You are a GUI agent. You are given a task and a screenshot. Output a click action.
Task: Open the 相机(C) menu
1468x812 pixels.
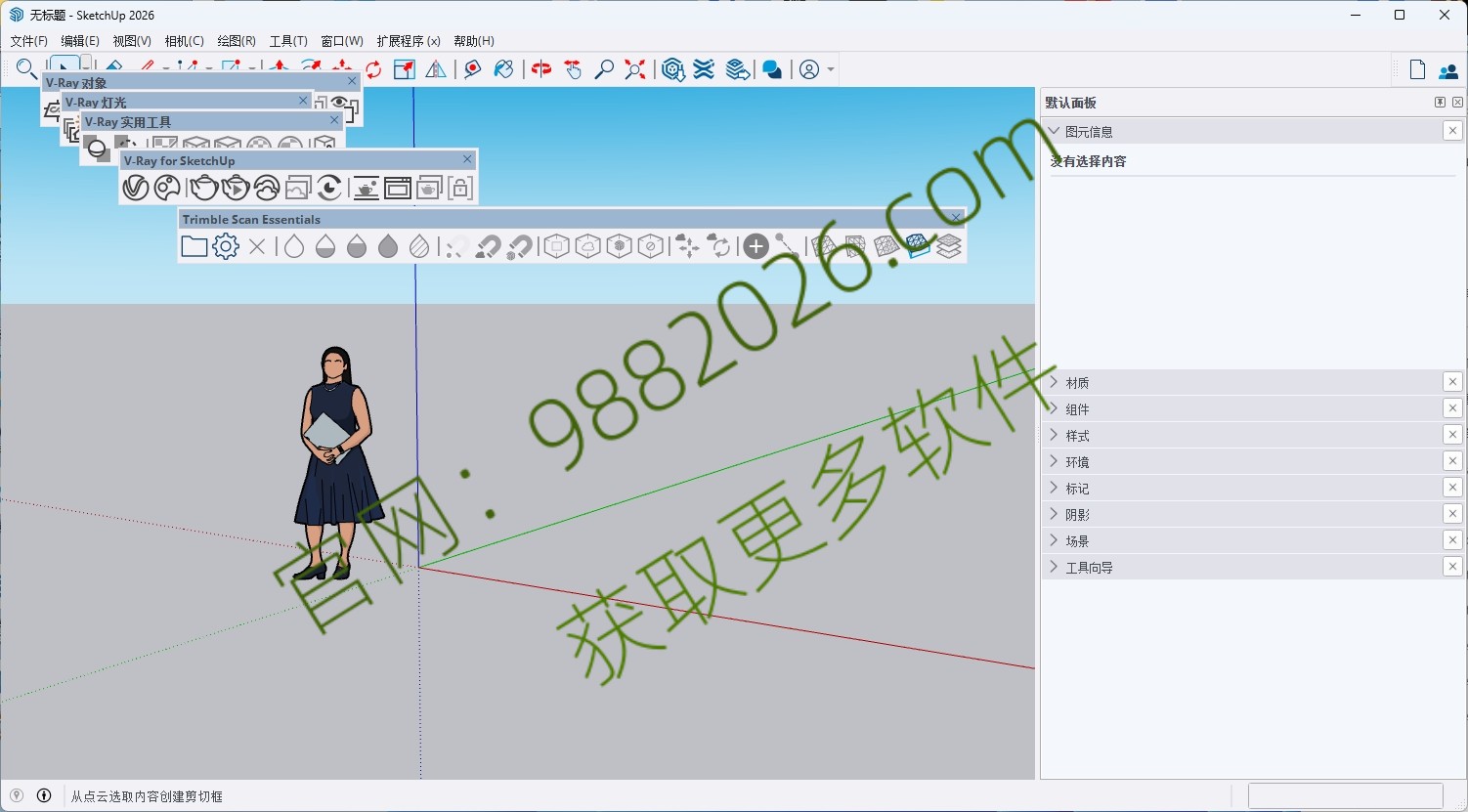coord(184,41)
